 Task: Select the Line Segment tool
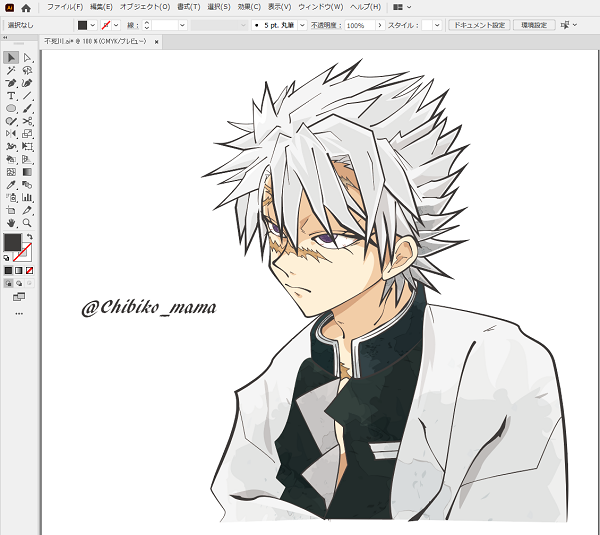pos(27,96)
